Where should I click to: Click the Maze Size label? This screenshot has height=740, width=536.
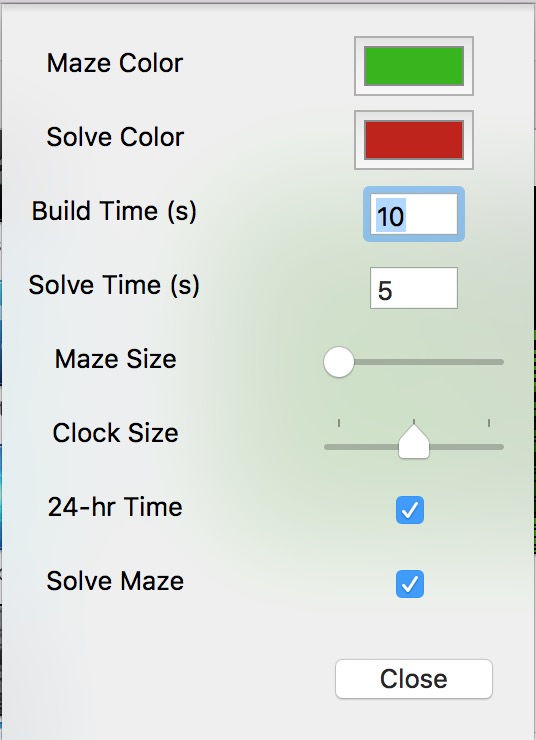click(116, 359)
